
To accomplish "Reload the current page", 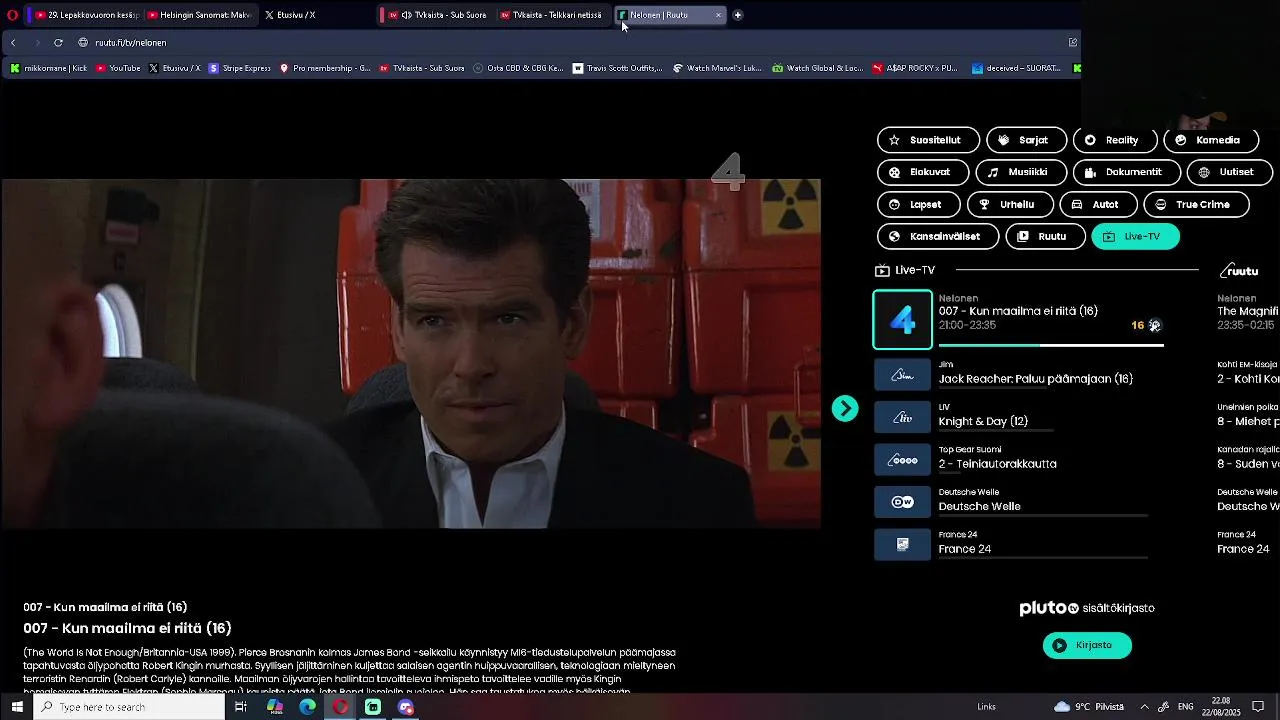I will tap(58, 42).
